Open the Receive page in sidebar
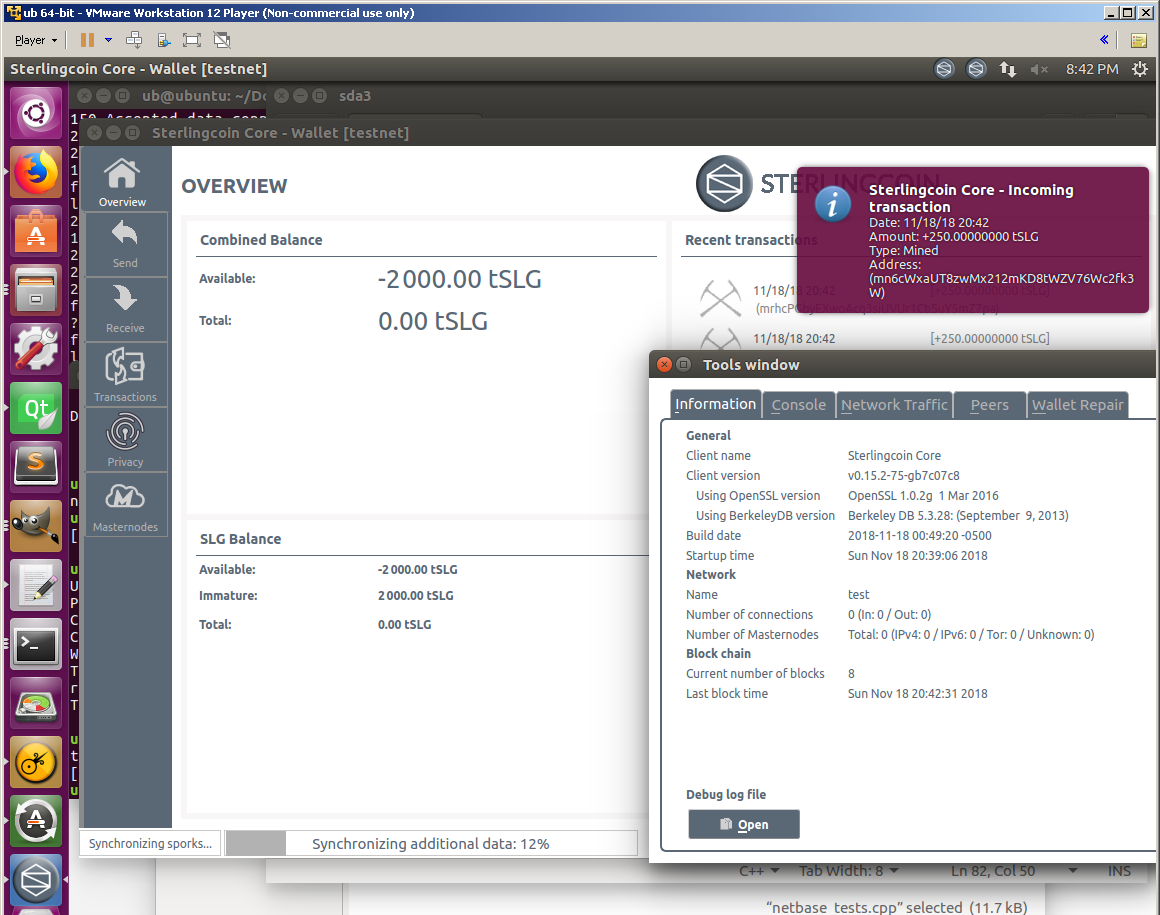Screen dimensions: 1160x915 point(124,309)
